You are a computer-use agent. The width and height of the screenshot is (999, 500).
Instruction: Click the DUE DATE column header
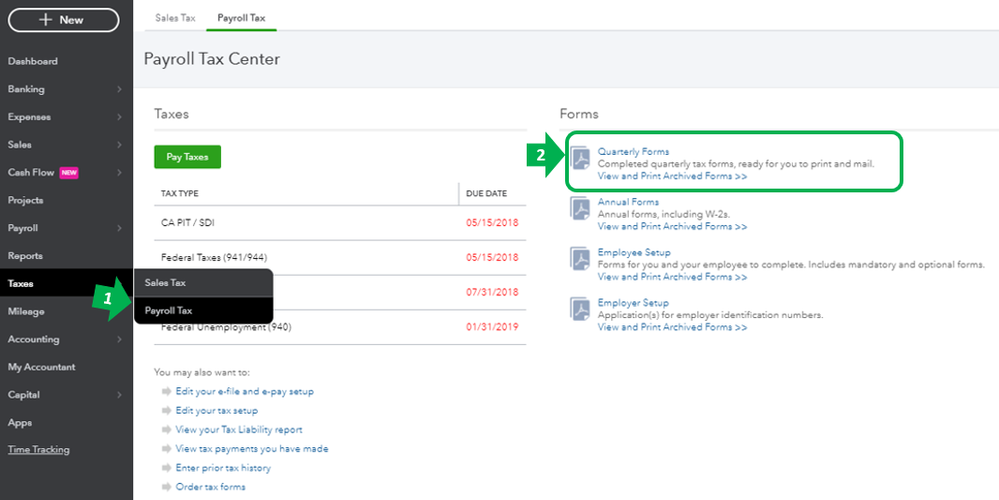click(x=487, y=194)
